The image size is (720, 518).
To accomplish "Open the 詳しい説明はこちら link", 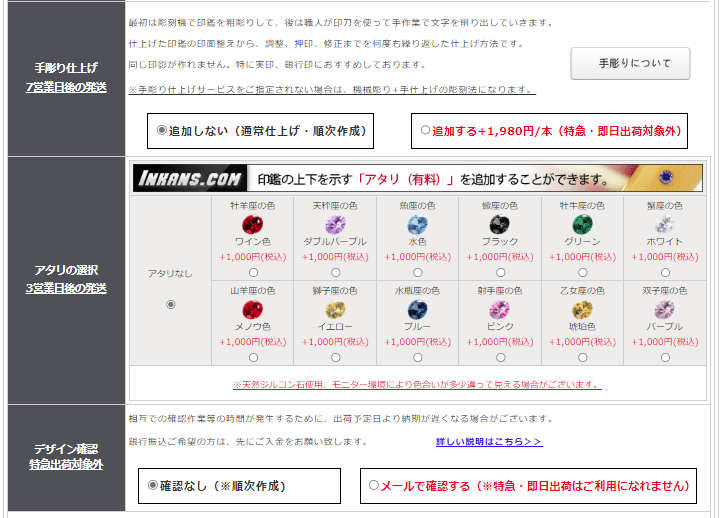I will (489, 442).
